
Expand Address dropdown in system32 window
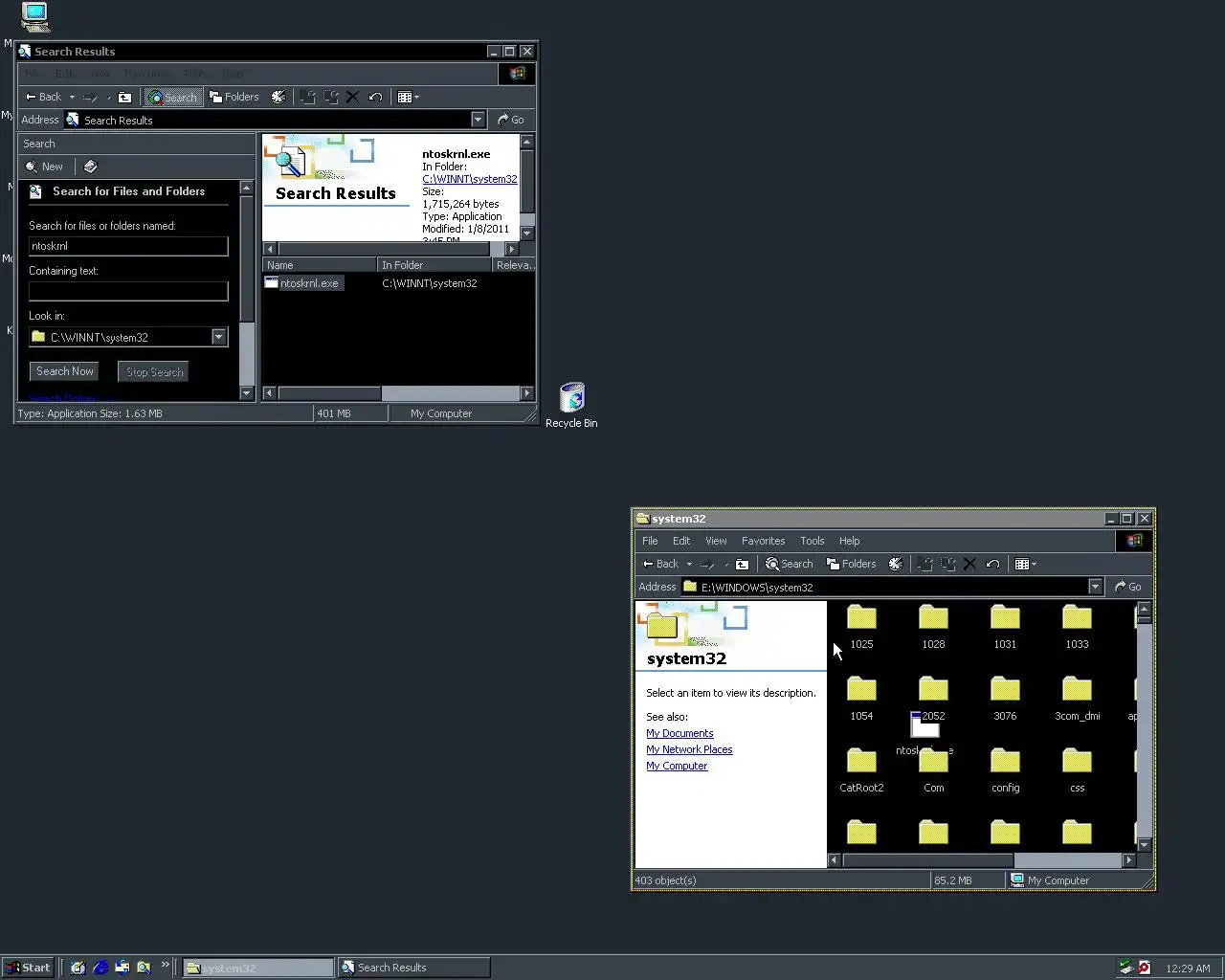[1095, 587]
